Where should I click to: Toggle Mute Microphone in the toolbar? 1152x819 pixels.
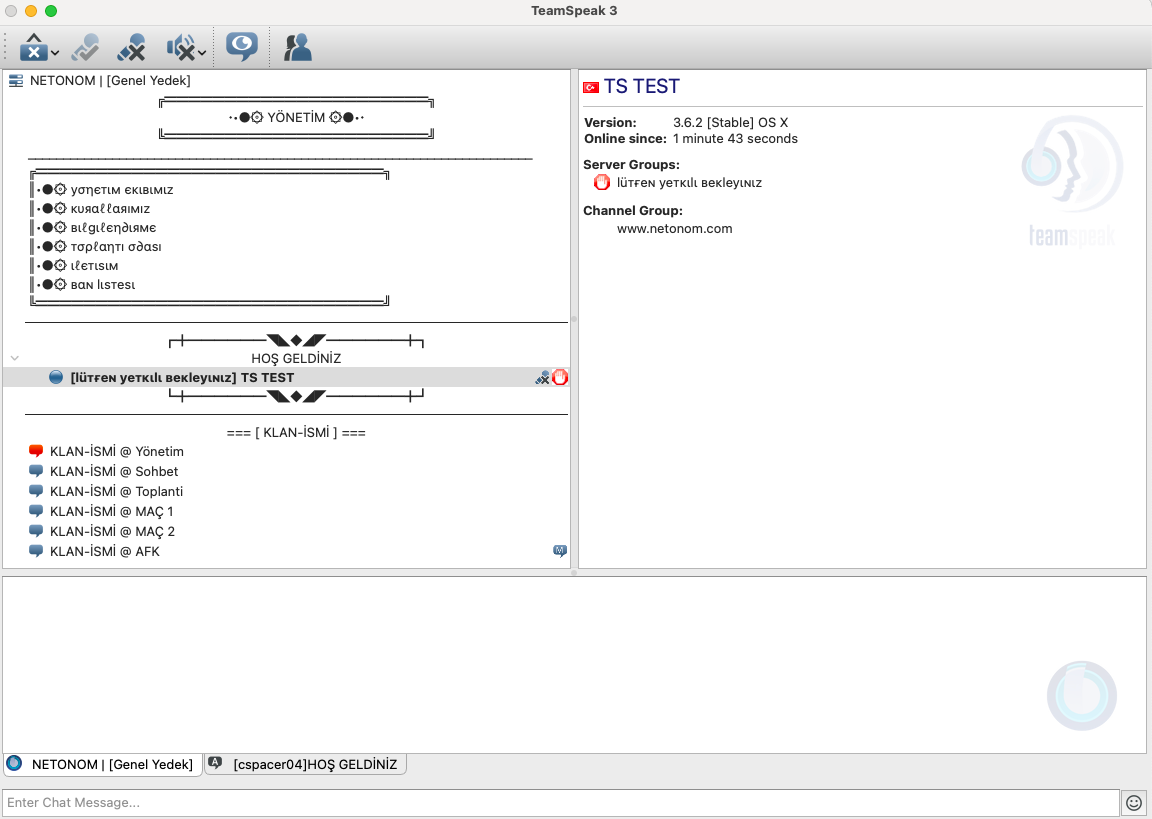coord(131,47)
